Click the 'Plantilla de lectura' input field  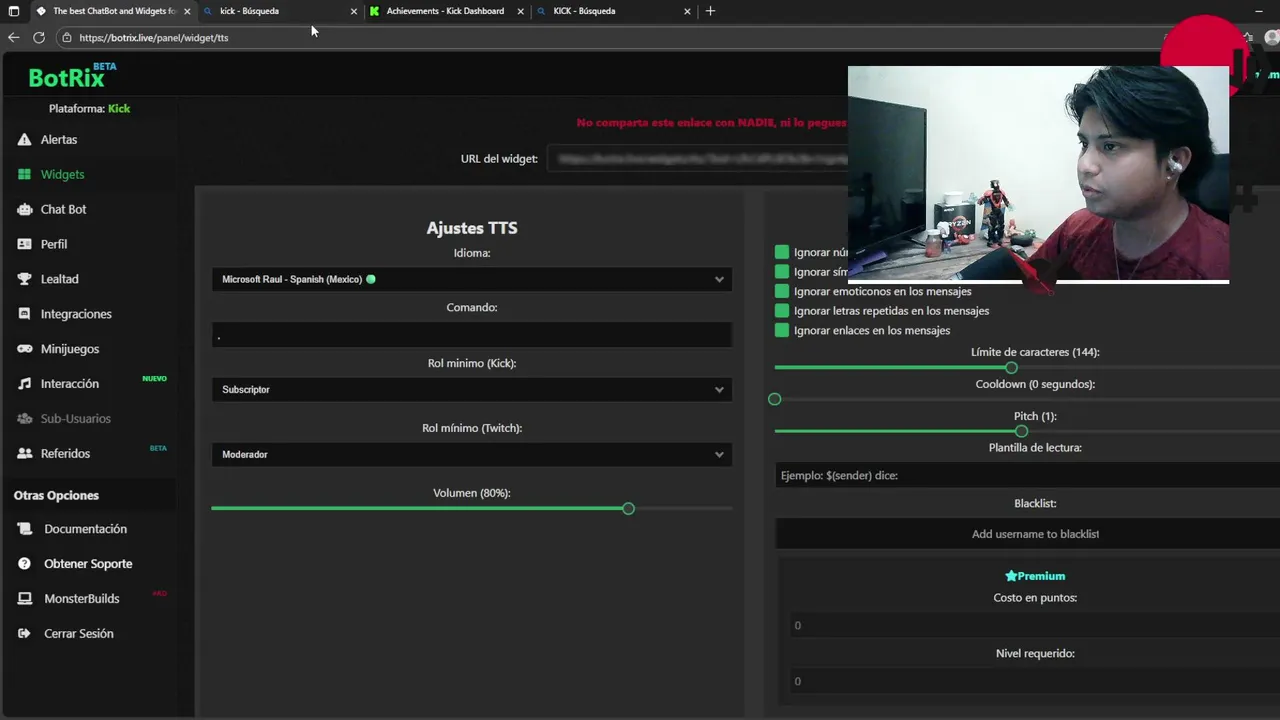pyautogui.click(x=1027, y=476)
